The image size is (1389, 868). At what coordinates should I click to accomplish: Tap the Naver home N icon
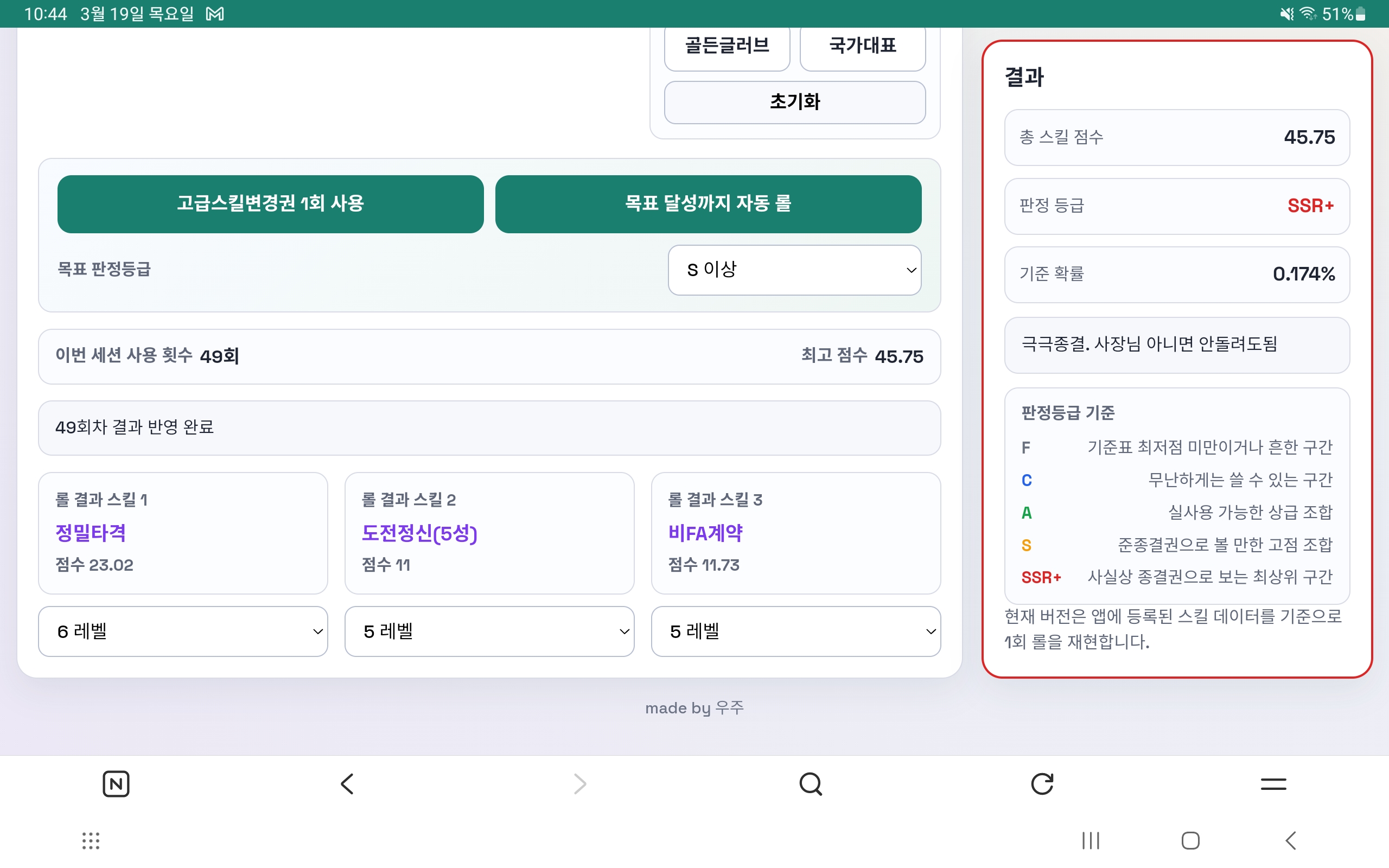pos(116,783)
